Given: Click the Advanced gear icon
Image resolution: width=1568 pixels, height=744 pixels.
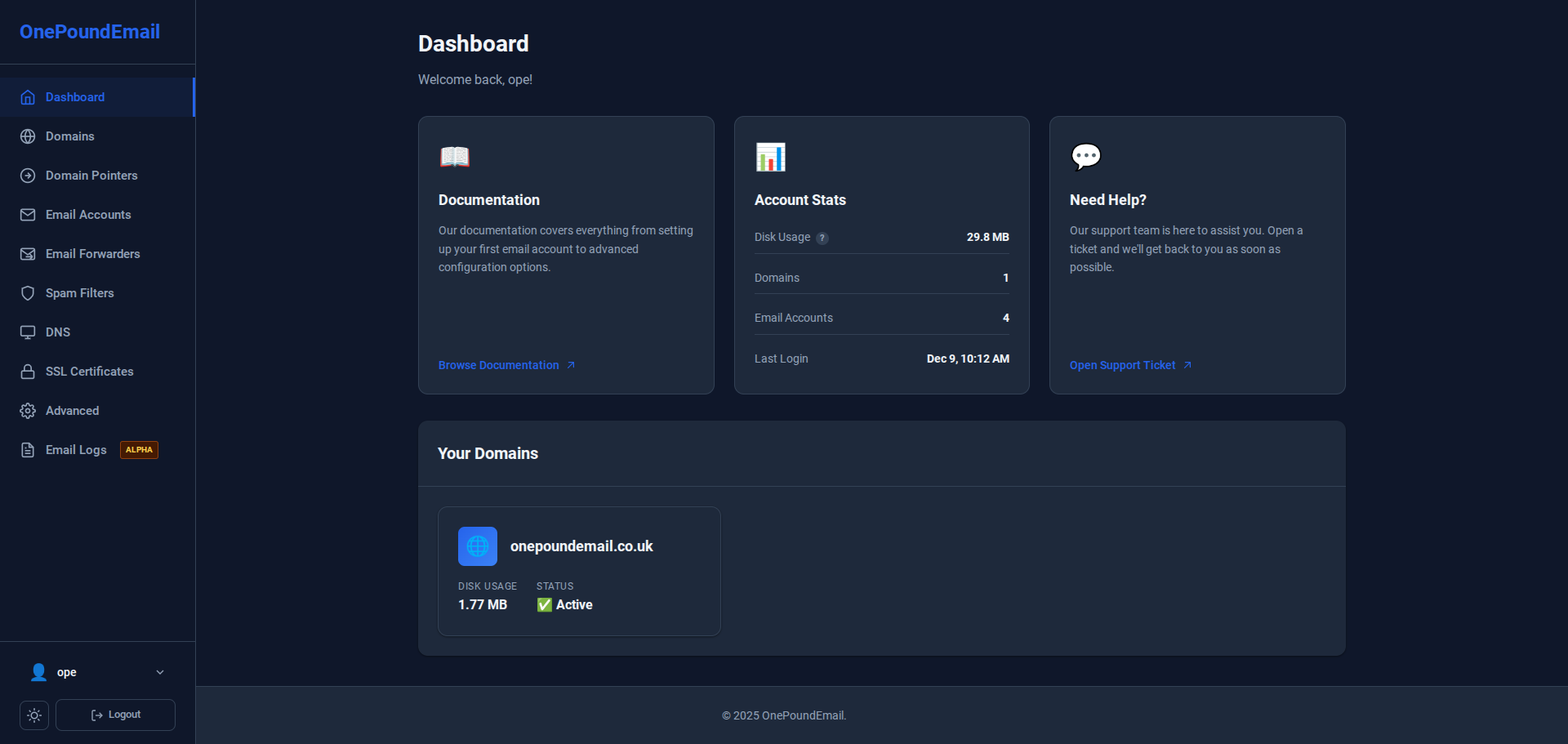Looking at the screenshot, I should 28,411.
